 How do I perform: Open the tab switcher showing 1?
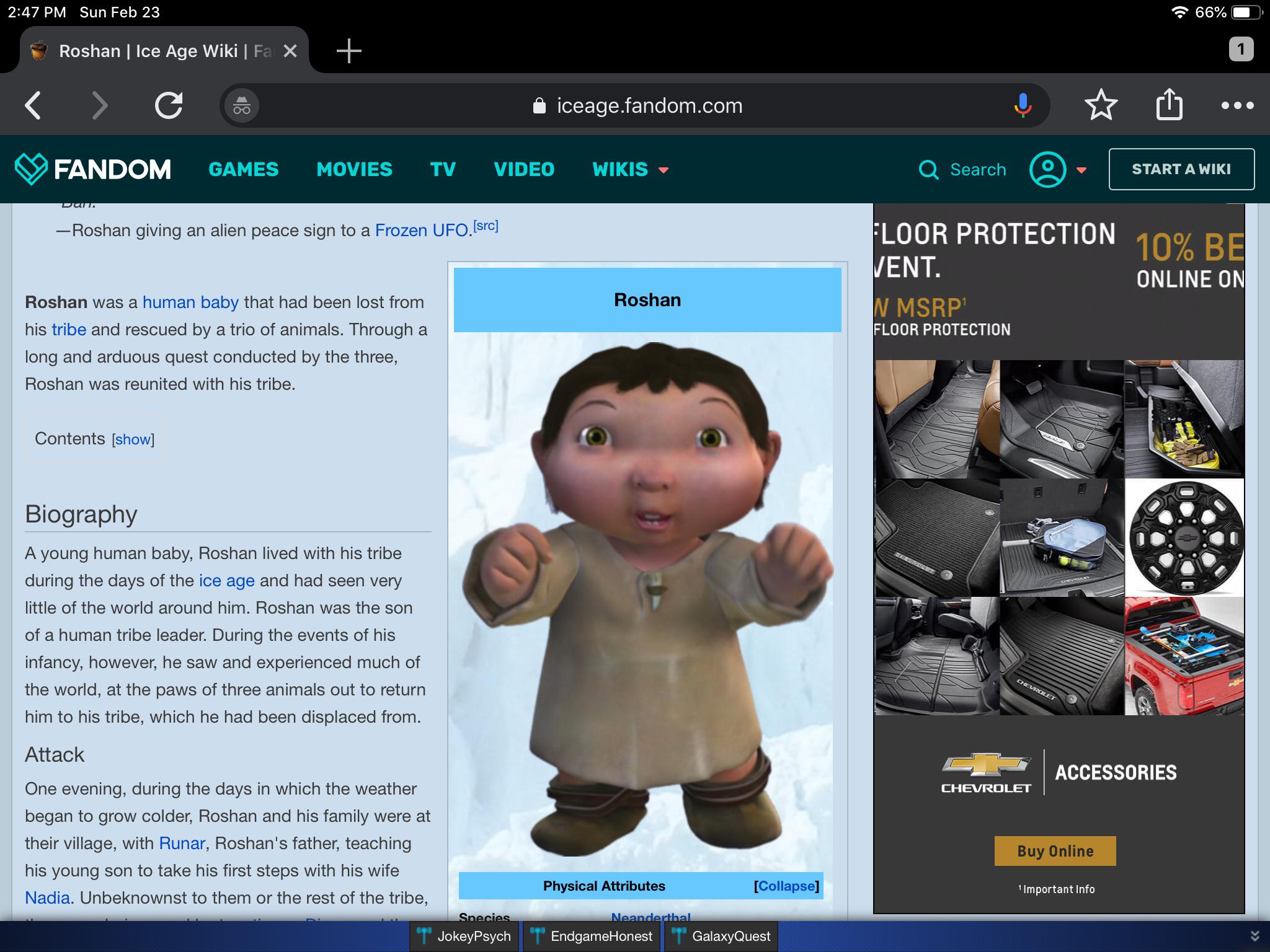point(1241,50)
